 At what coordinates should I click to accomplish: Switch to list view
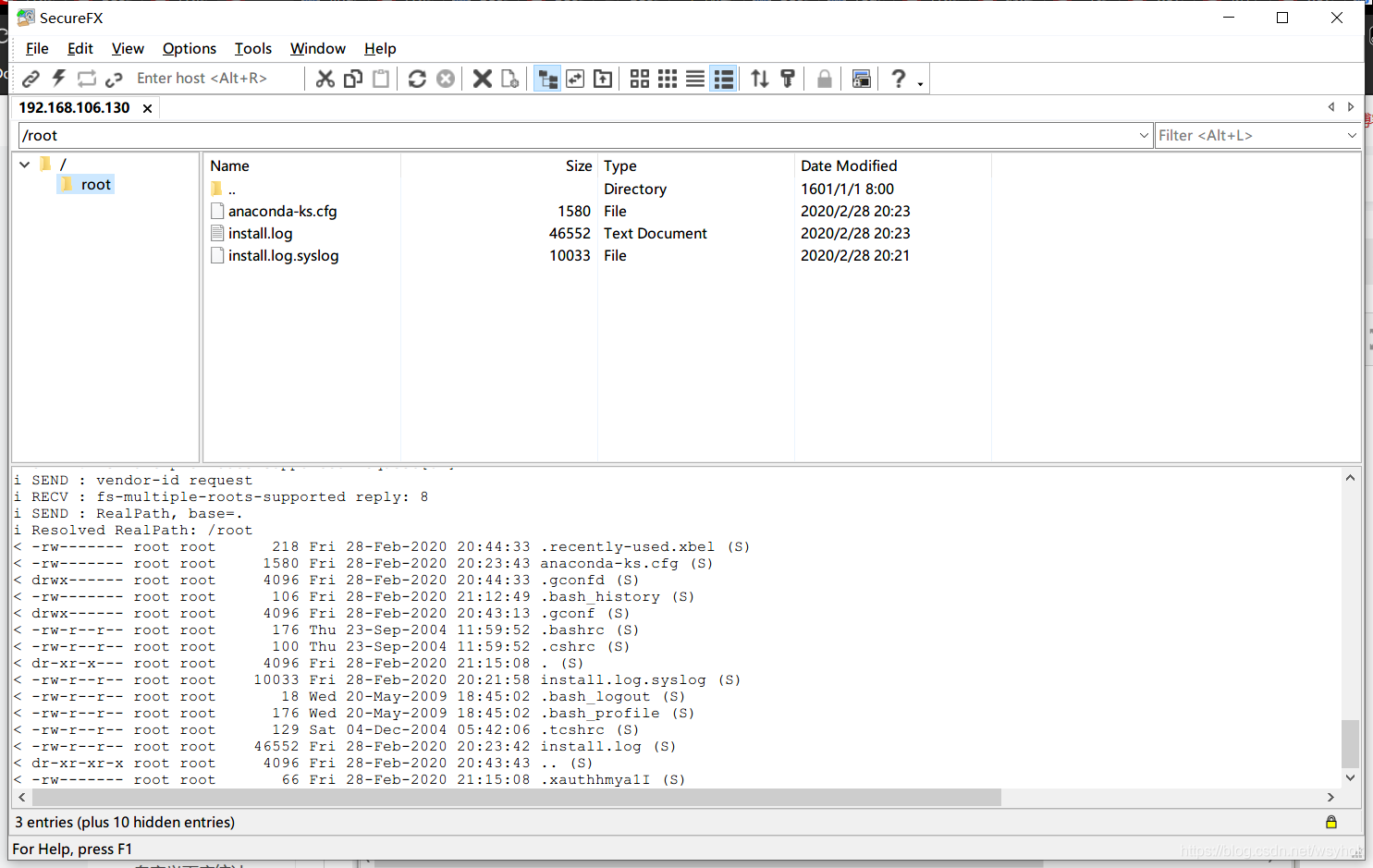[x=695, y=79]
